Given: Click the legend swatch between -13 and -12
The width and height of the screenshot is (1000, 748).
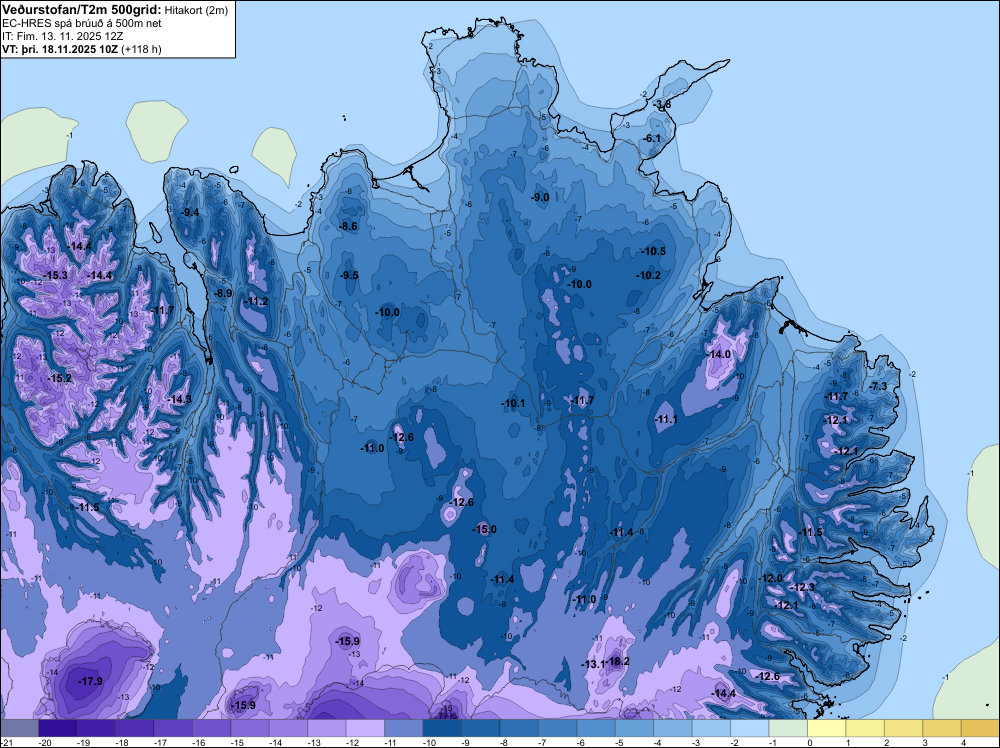Looking at the screenshot, I should (327, 728).
